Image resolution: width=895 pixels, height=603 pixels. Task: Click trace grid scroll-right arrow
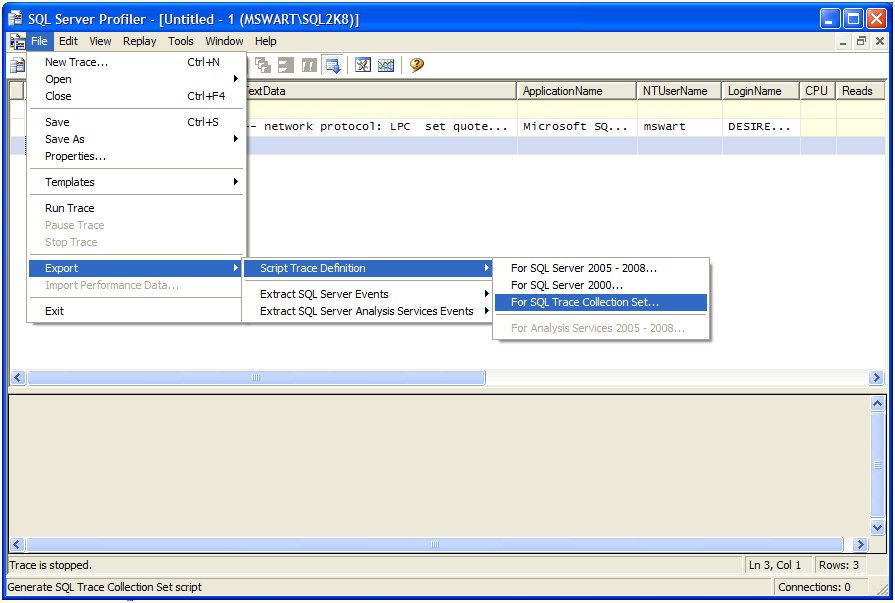876,377
